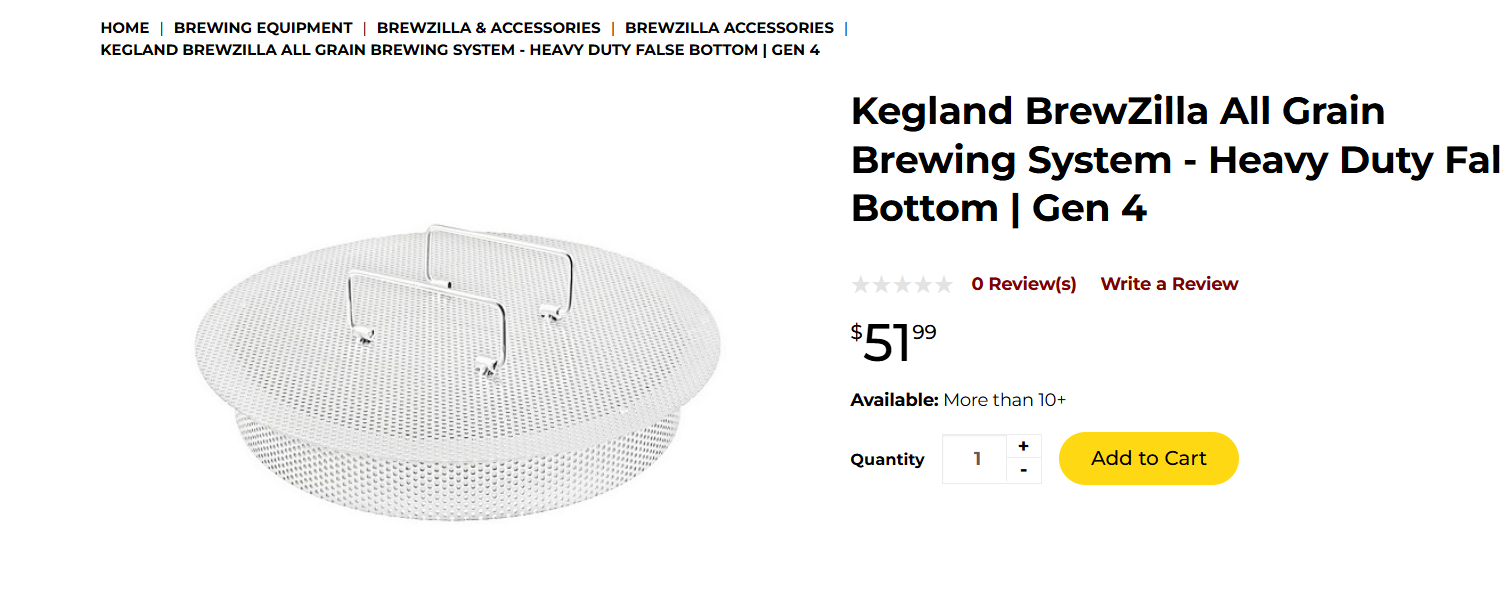Open the BREWZILLA ACCESSORIES breadcrumb category
Viewport: 1503px width, 596px height.
coord(729,28)
